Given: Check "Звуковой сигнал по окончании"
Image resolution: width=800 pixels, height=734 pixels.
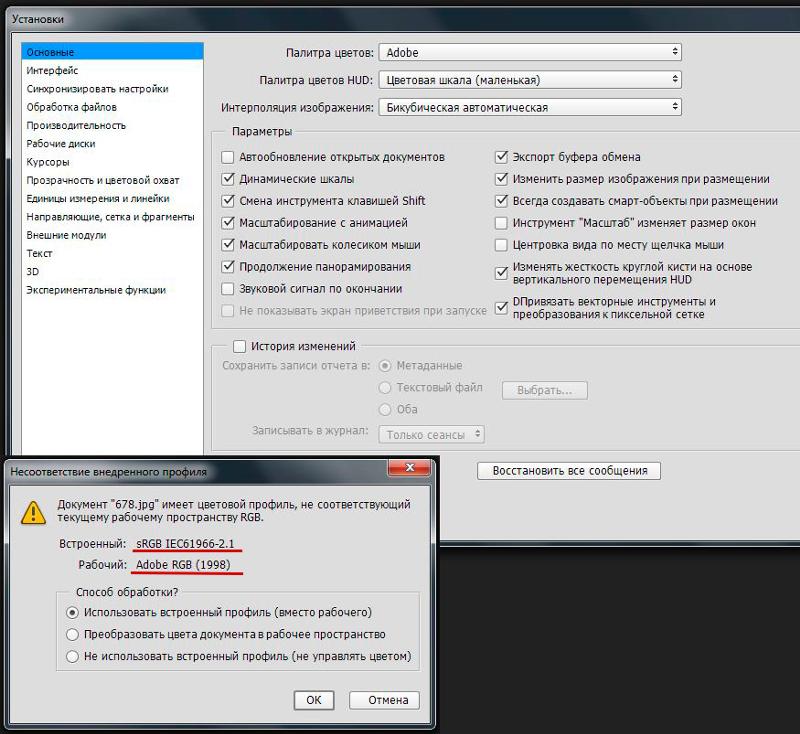Looking at the screenshot, I should 228,289.
